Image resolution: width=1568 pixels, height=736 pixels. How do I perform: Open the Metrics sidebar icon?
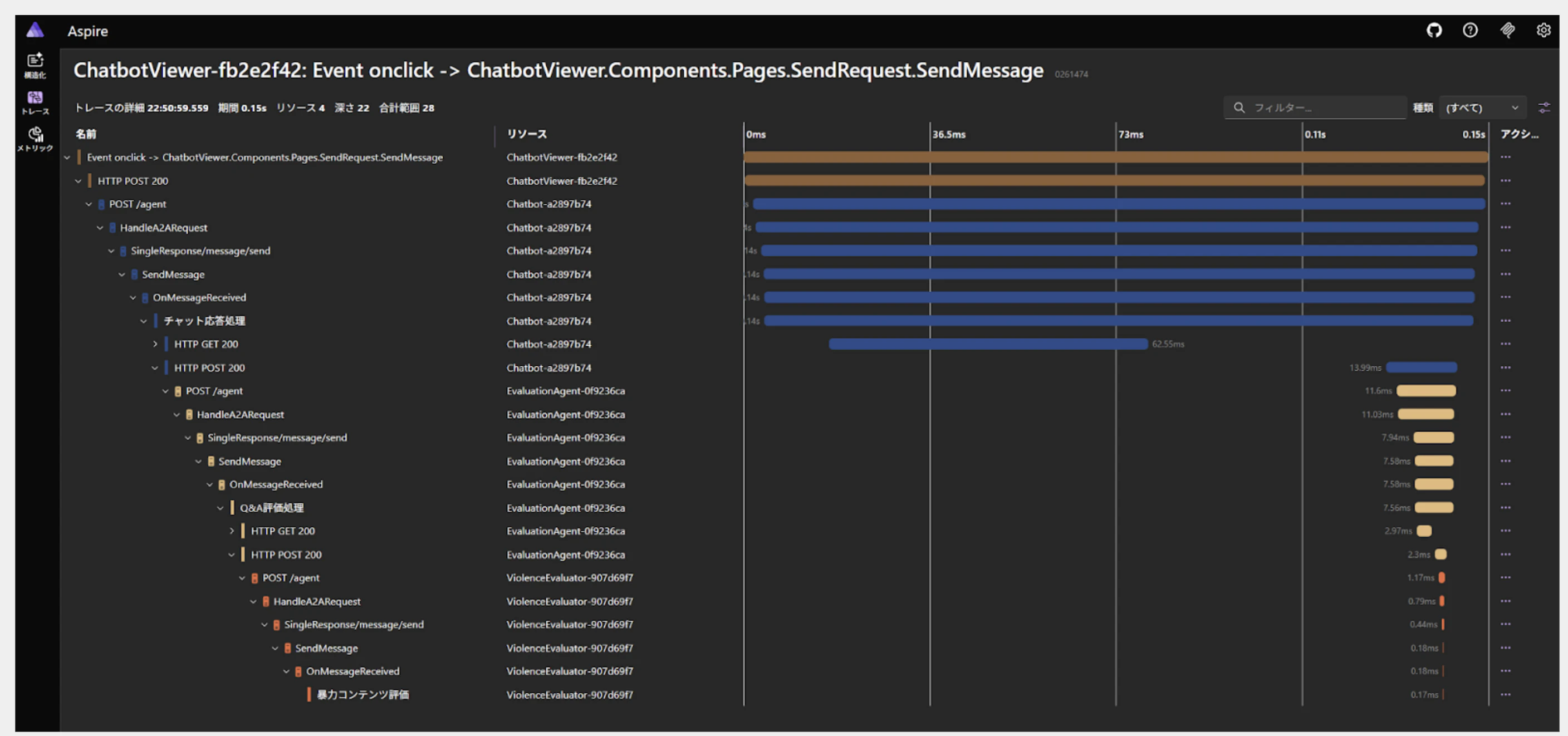pyautogui.click(x=35, y=138)
